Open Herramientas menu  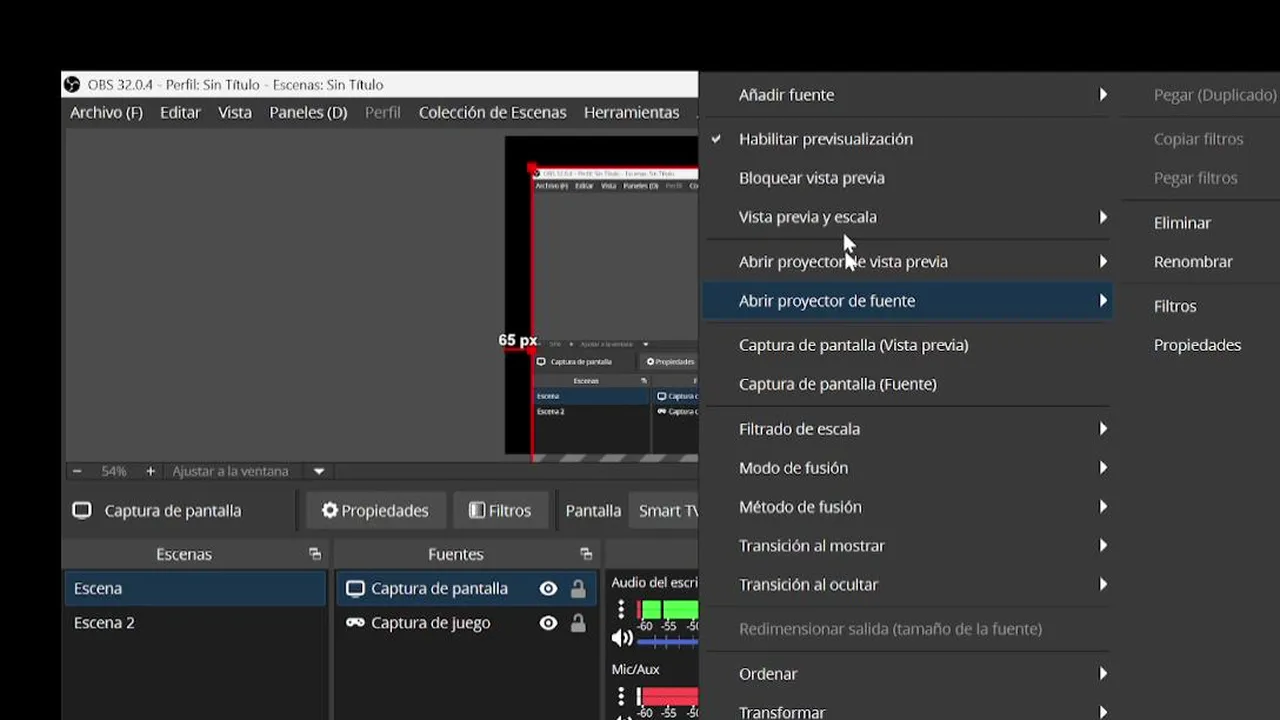[632, 113]
